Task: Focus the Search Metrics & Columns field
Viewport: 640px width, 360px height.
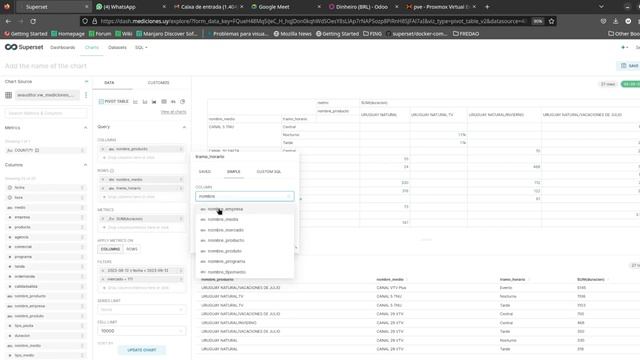Action: tap(46, 113)
